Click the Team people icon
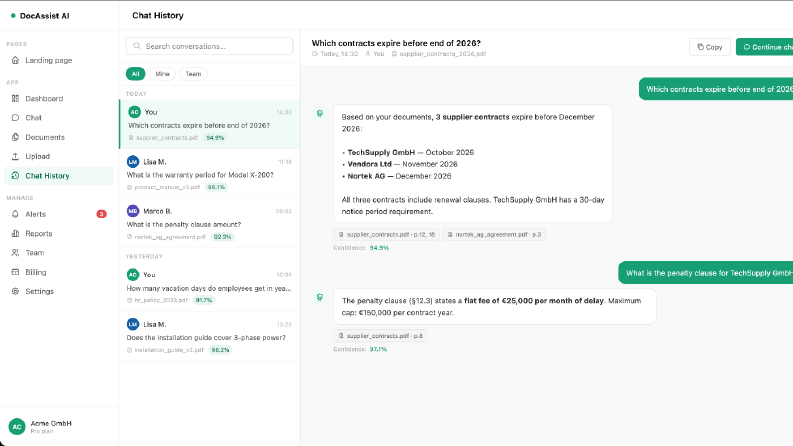Screen dimensions: 793x446 [x=15, y=252]
